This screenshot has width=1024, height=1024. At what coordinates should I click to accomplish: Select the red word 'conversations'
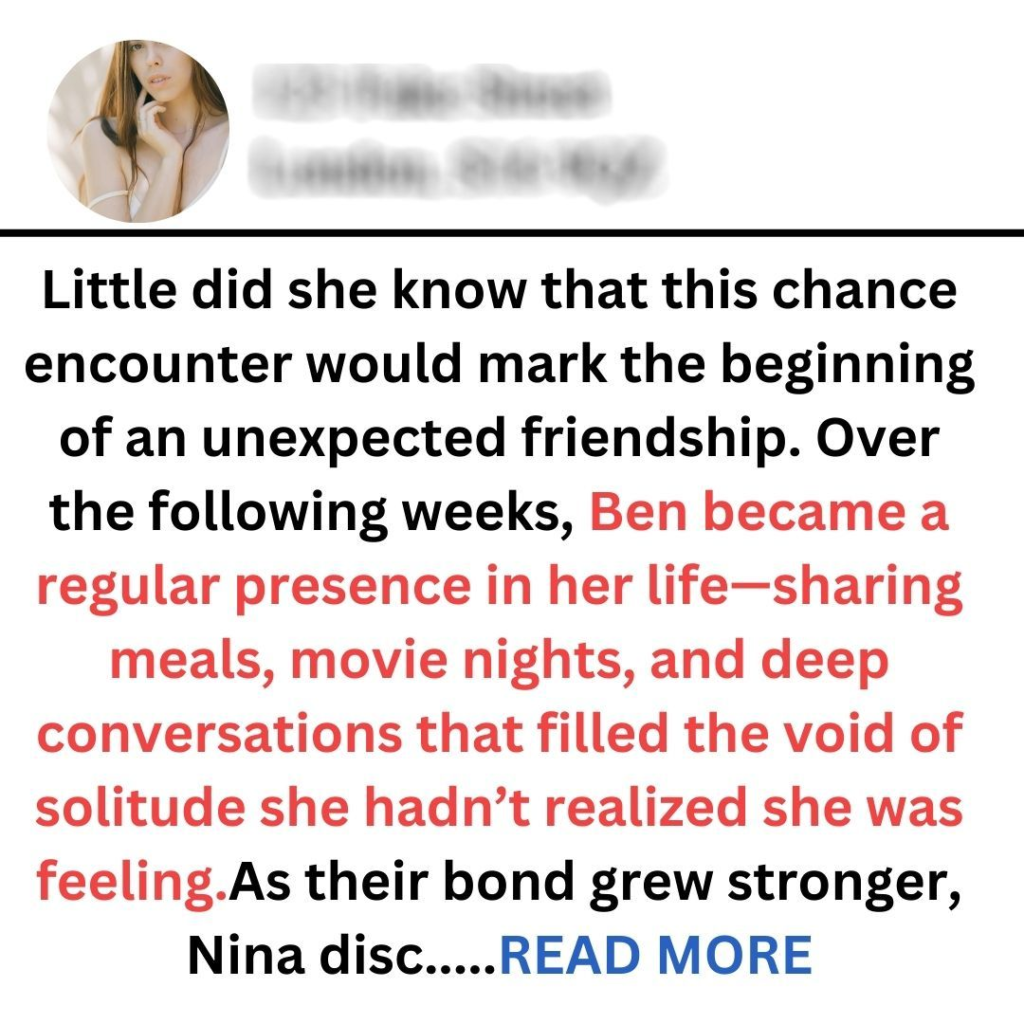tap(219, 733)
